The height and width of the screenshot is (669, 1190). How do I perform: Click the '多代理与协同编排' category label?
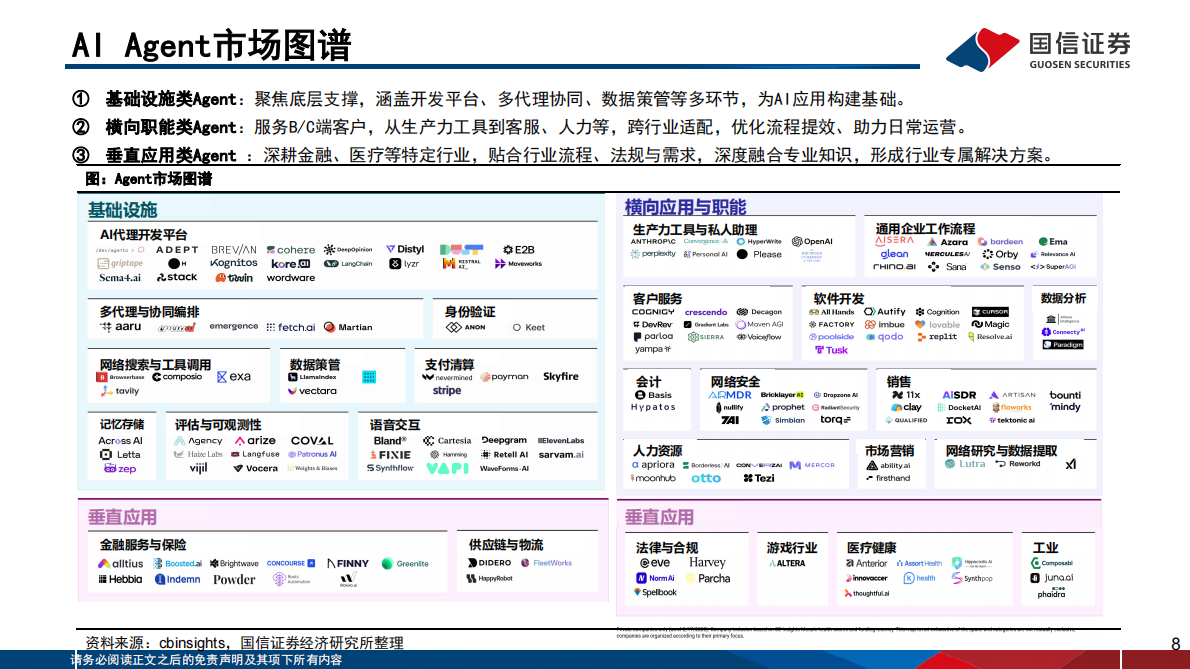pyautogui.click(x=150, y=312)
